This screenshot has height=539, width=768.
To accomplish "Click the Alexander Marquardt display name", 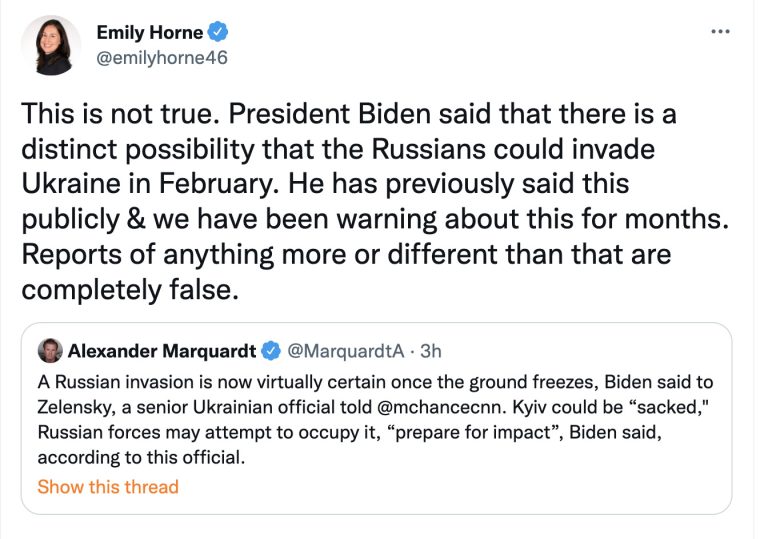I will tap(161, 351).
